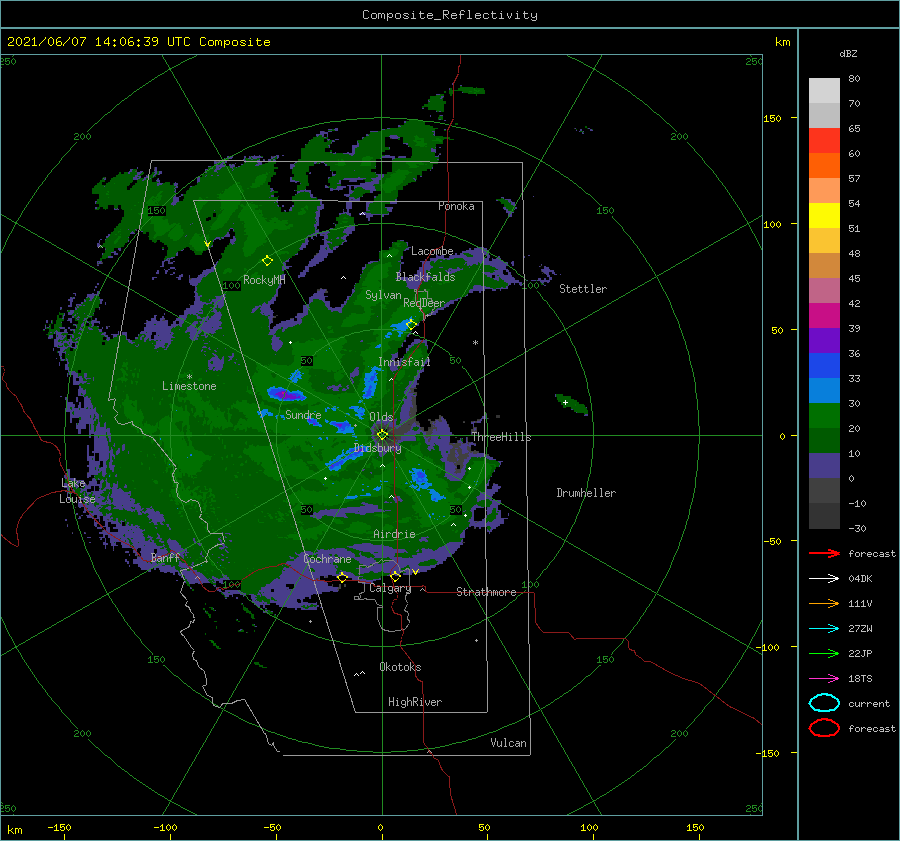Click the Limestone label

(x=189, y=386)
